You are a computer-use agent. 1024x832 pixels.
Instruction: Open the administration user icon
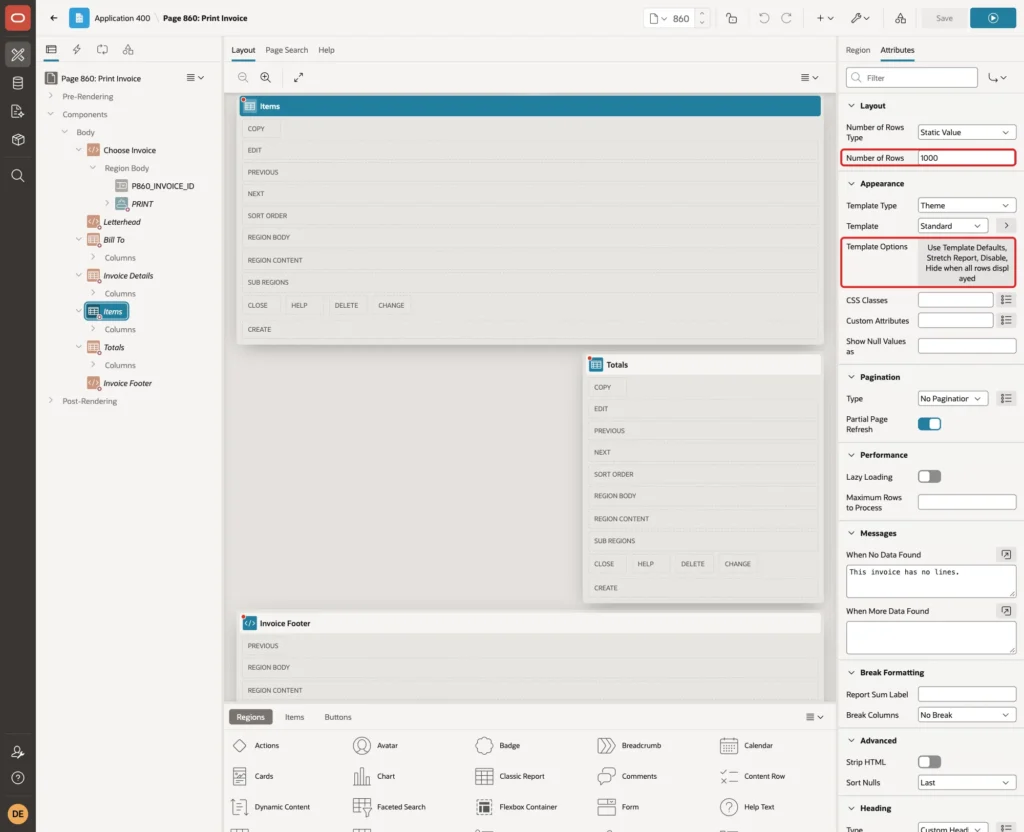18,752
